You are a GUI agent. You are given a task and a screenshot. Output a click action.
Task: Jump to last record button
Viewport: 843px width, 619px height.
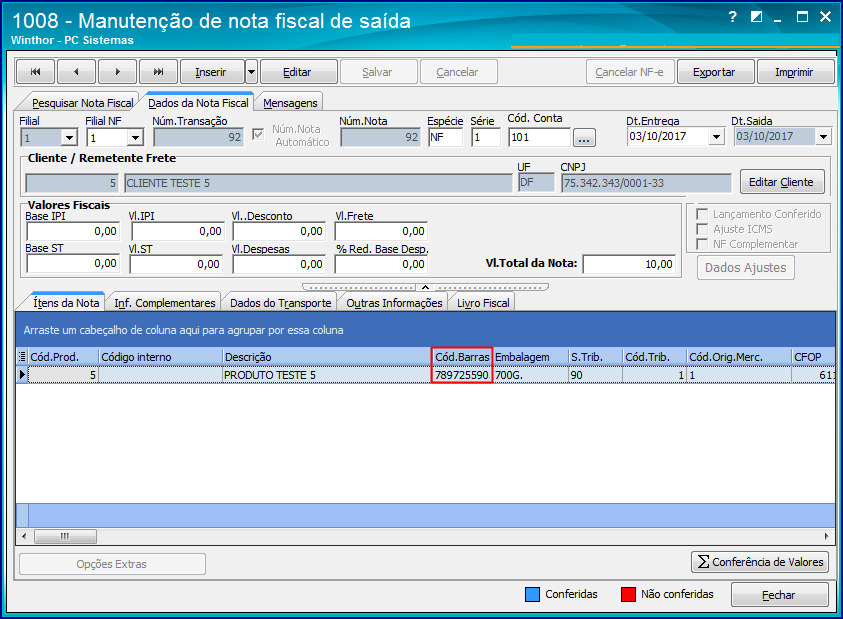click(x=158, y=72)
